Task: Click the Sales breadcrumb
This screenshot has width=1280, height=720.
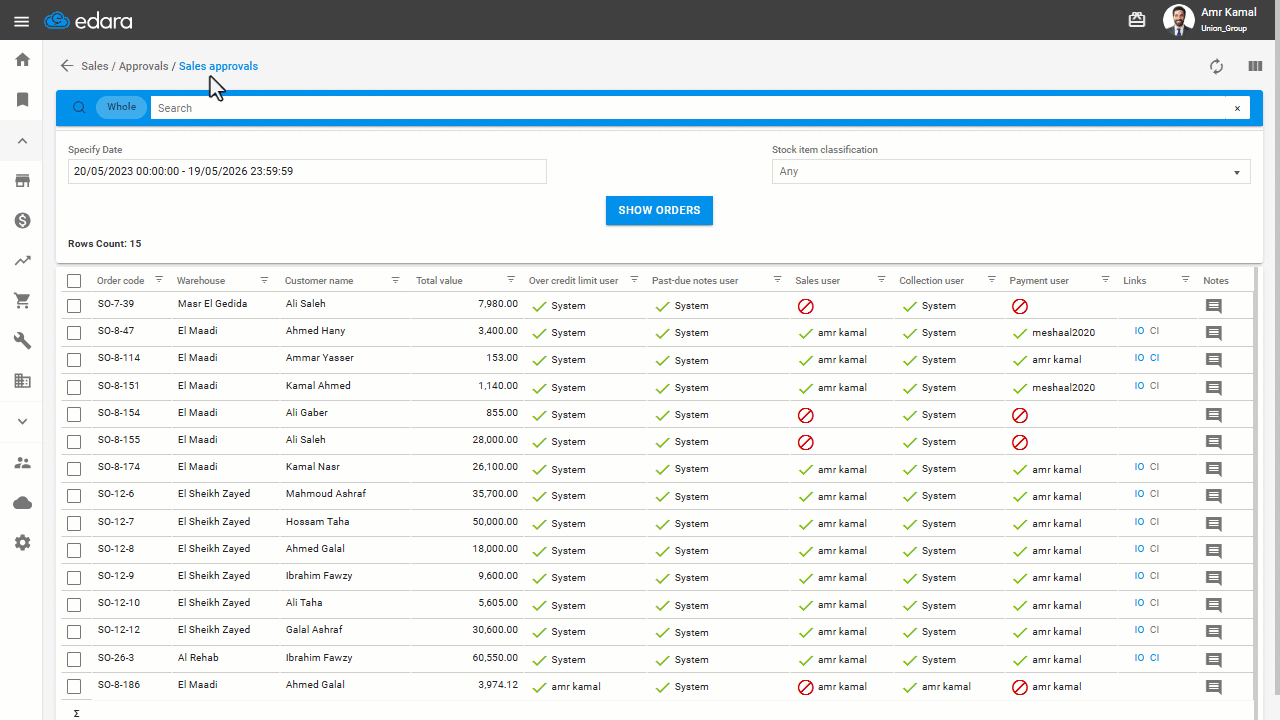Action: click(x=95, y=66)
